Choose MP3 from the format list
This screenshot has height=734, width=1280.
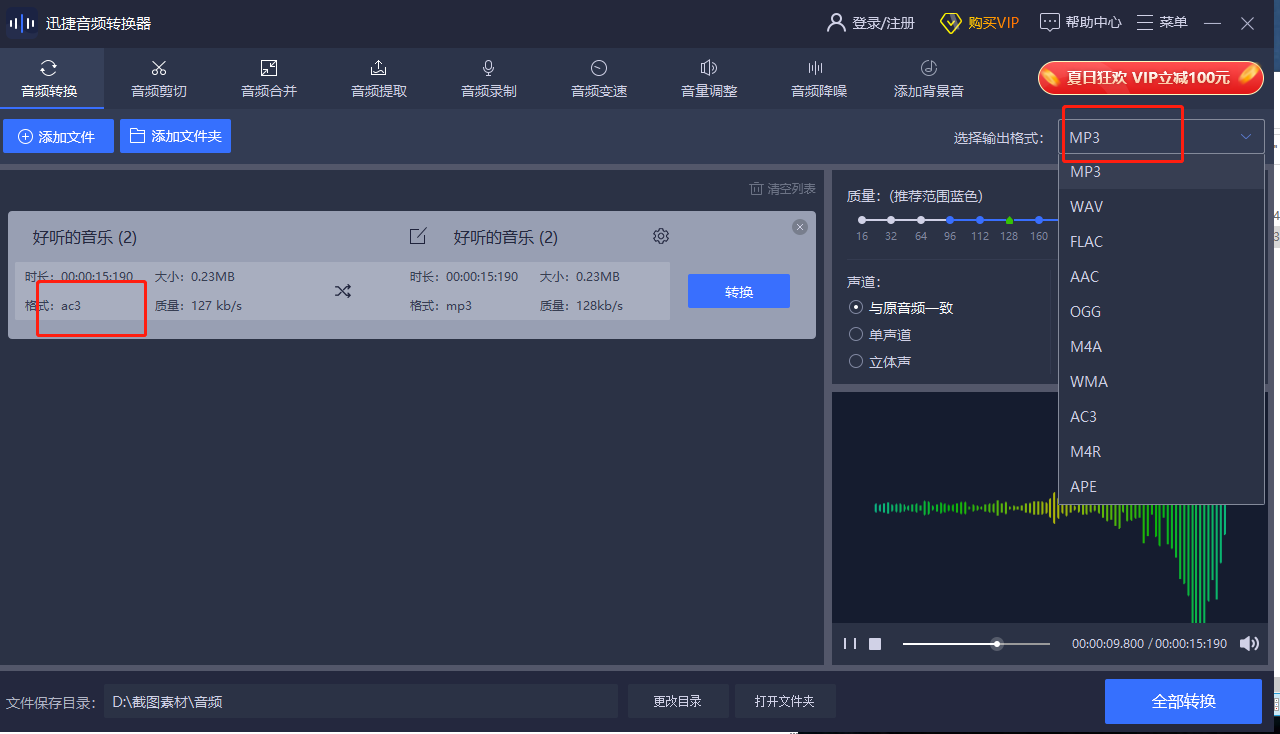pyautogui.click(x=1161, y=172)
